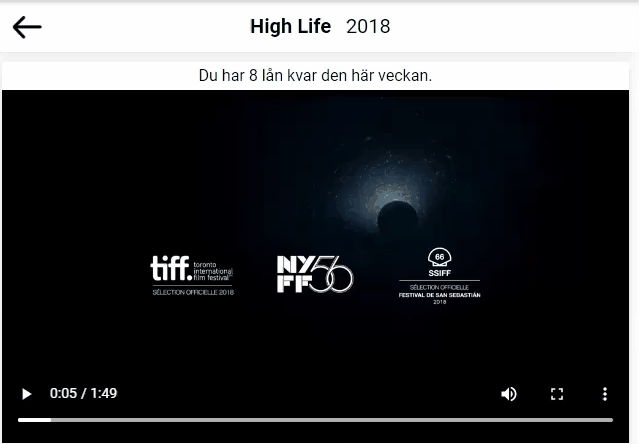The image size is (639, 444).
Task: Open the three-dot video options menu
Action: coord(605,394)
